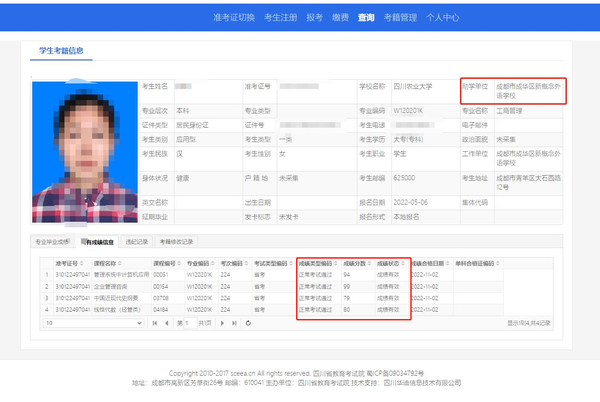Sort by 考试类型编码 column arrow
600x402 pixels.
click(x=291, y=264)
